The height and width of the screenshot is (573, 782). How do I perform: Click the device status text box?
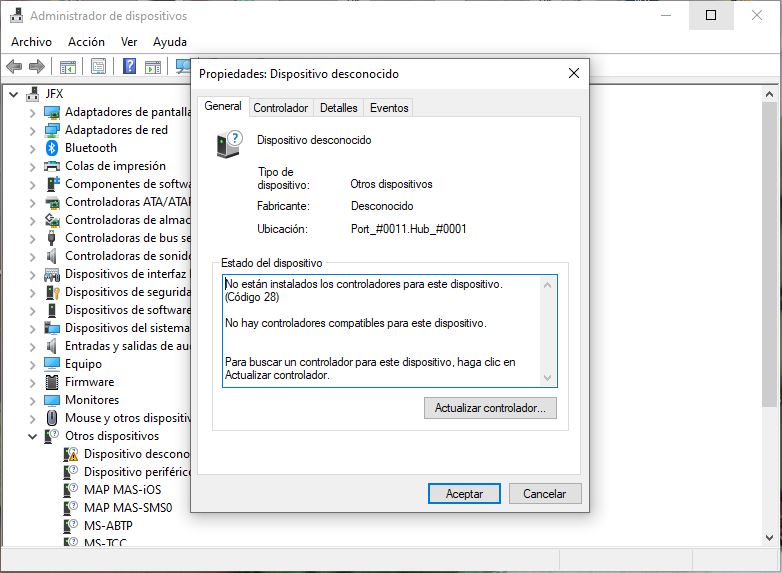click(x=390, y=331)
